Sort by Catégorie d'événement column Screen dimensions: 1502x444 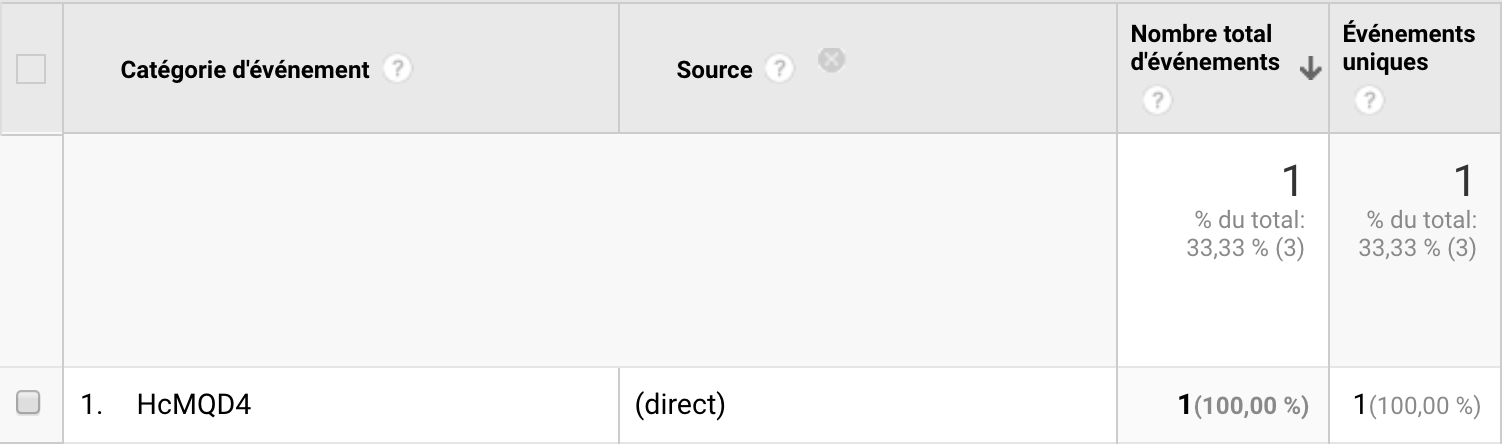(x=245, y=70)
